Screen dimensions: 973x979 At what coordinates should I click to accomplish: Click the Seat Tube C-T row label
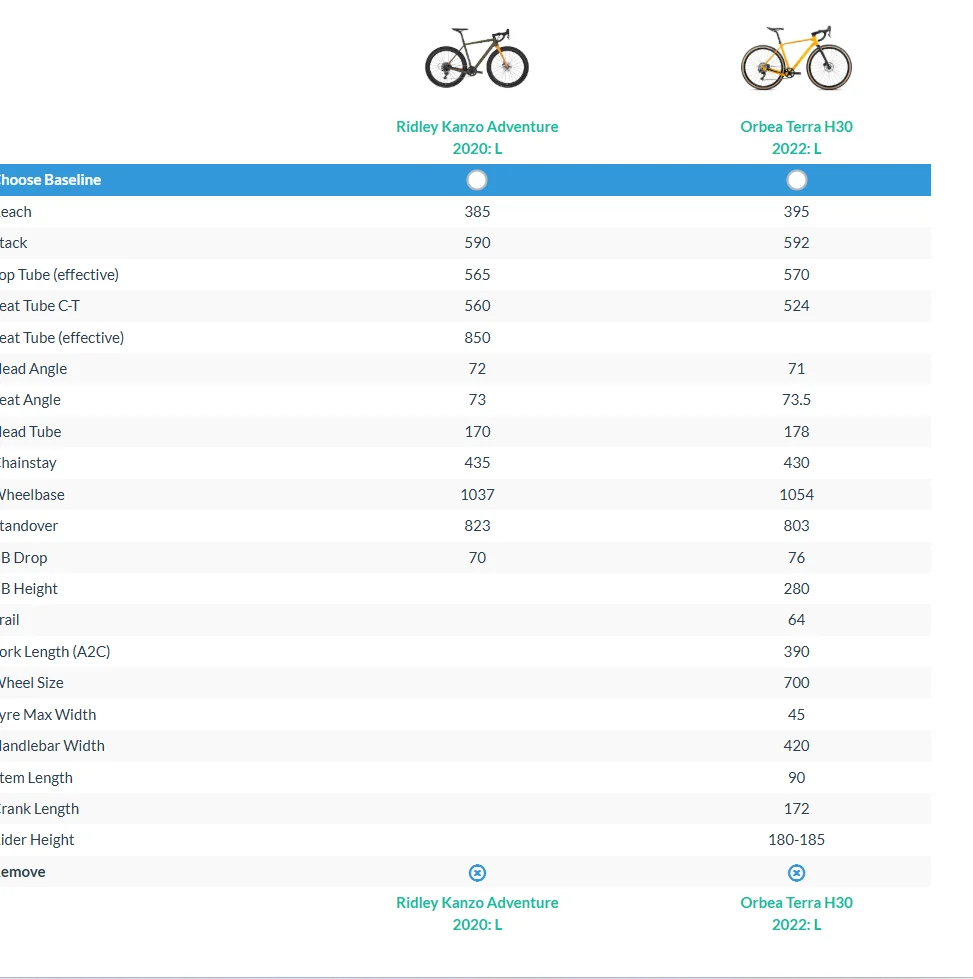(x=39, y=306)
